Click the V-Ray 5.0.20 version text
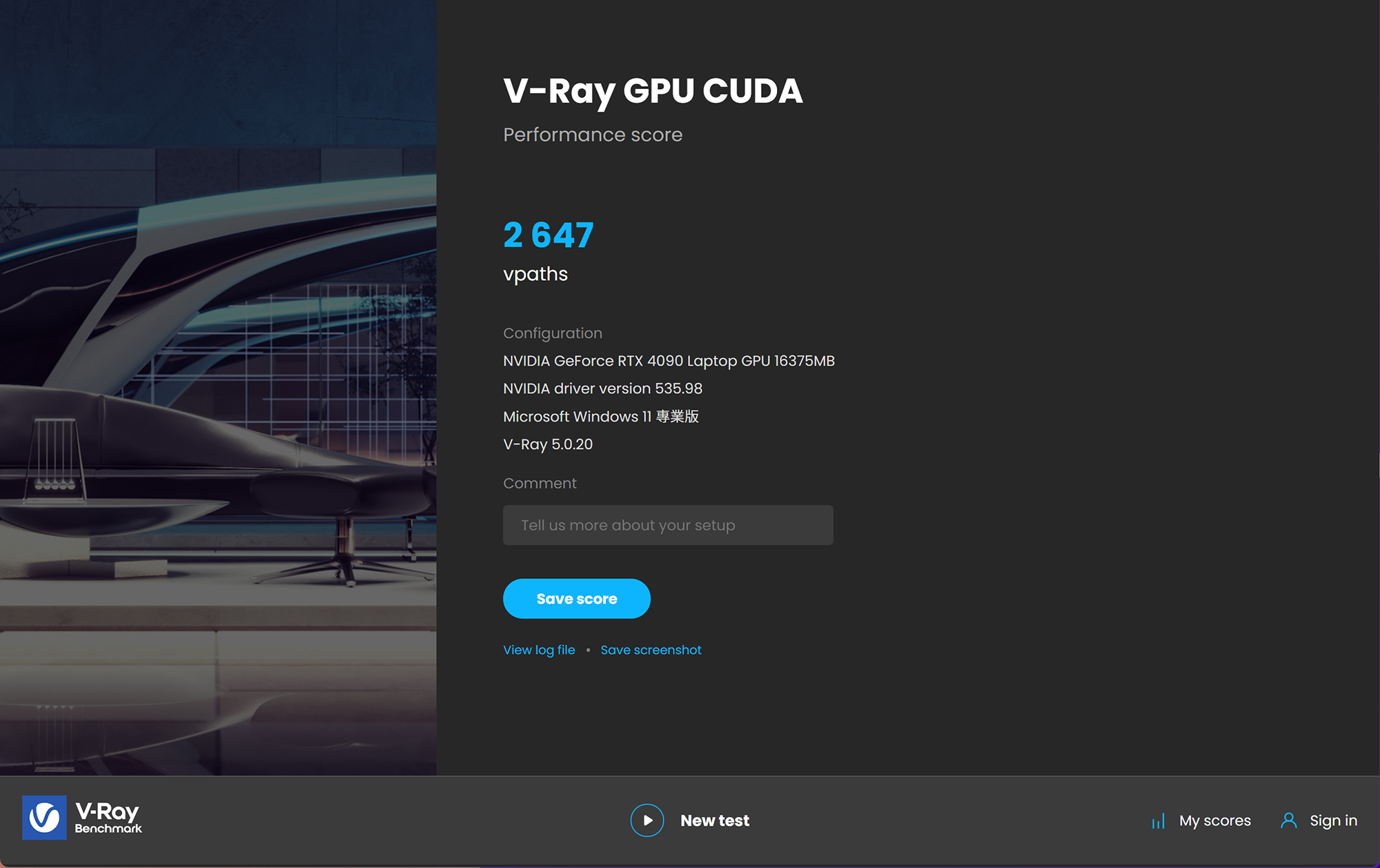The image size is (1380, 868). pyautogui.click(x=548, y=444)
